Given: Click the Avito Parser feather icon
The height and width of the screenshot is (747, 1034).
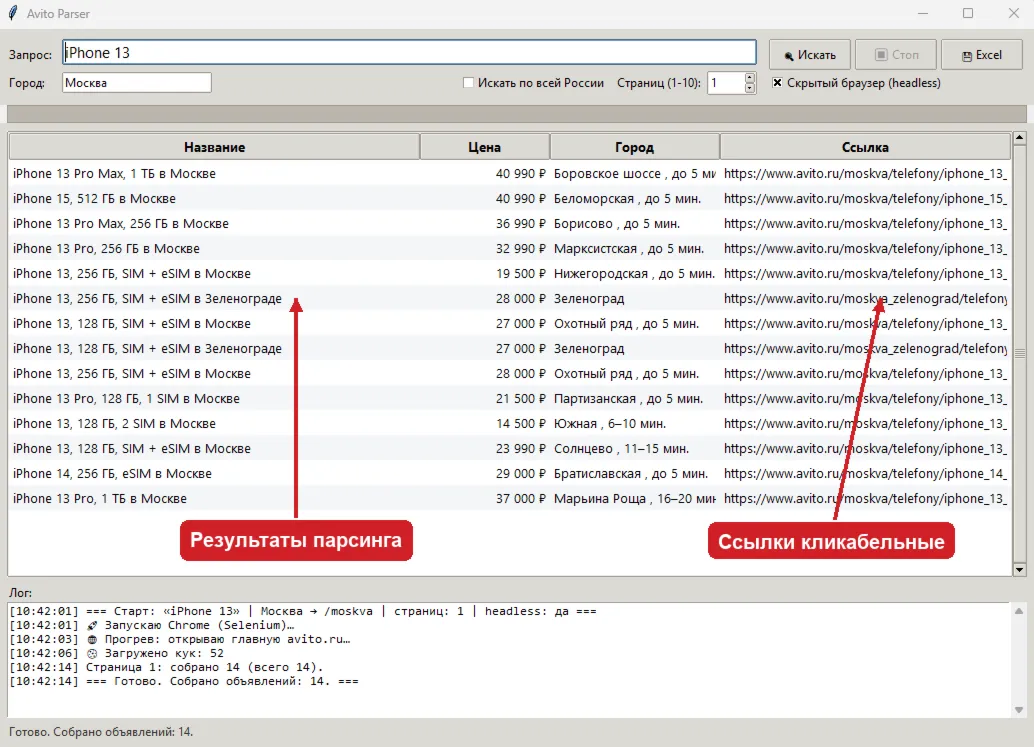Looking at the screenshot, I should click(13, 13).
